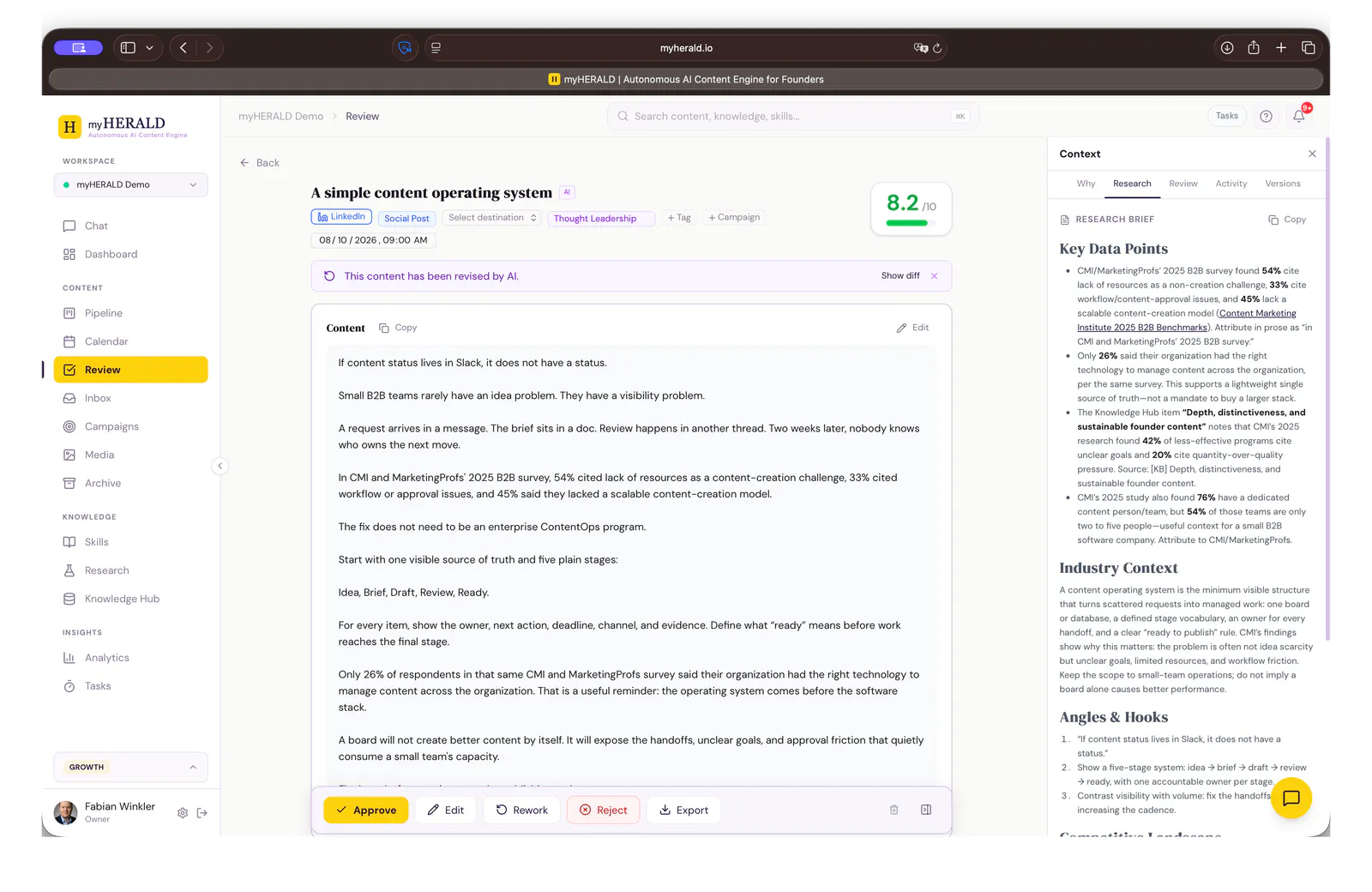Close the Context panel

pyautogui.click(x=1312, y=154)
